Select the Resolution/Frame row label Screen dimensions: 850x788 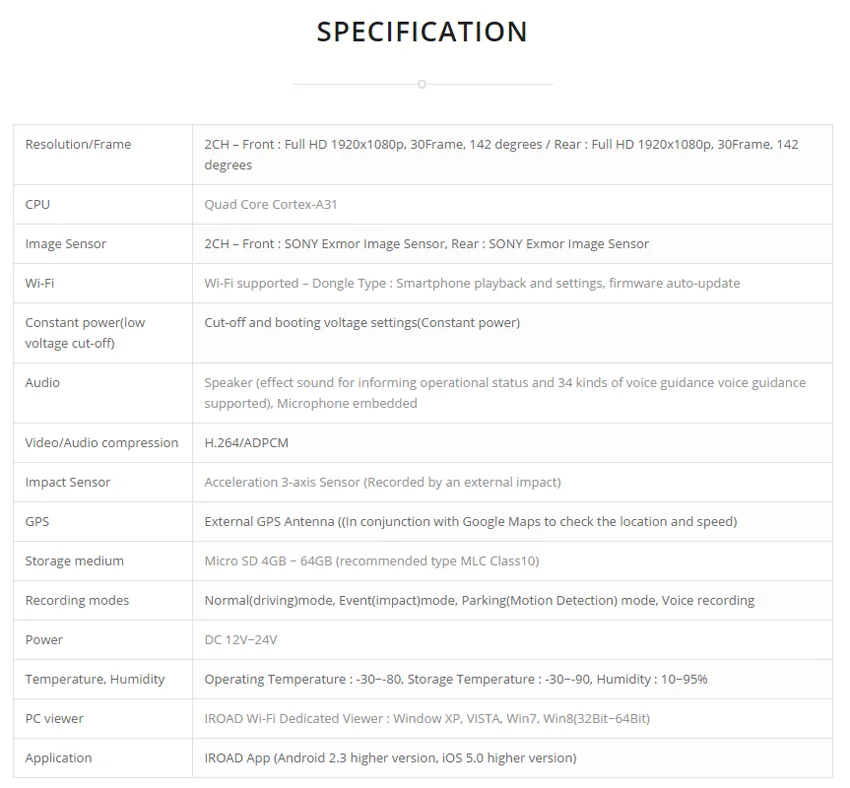click(x=78, y=144)
